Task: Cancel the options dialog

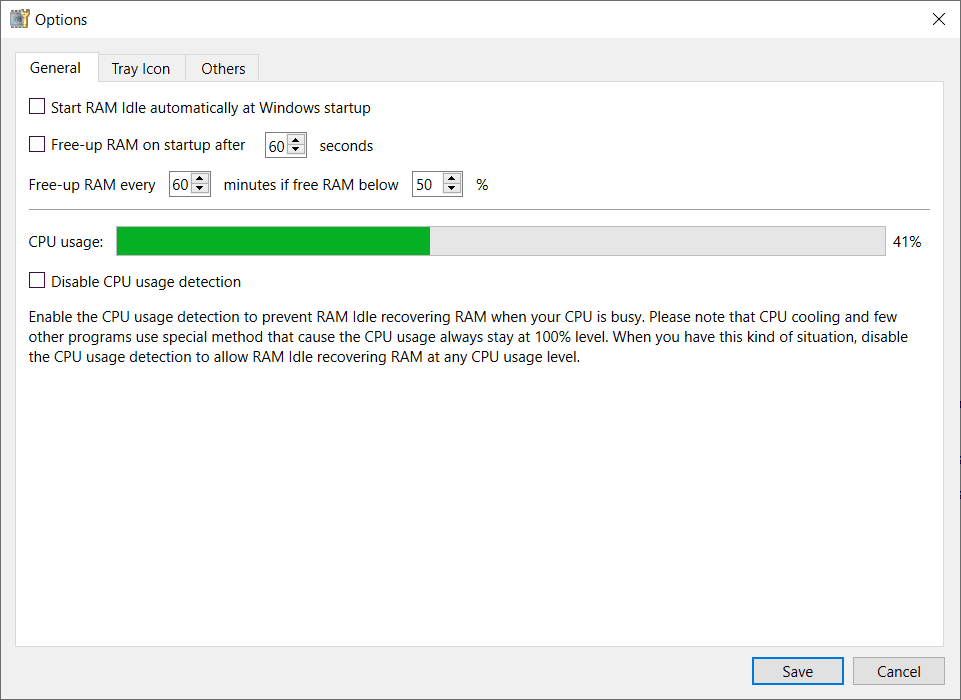Action: coord(898,671)
